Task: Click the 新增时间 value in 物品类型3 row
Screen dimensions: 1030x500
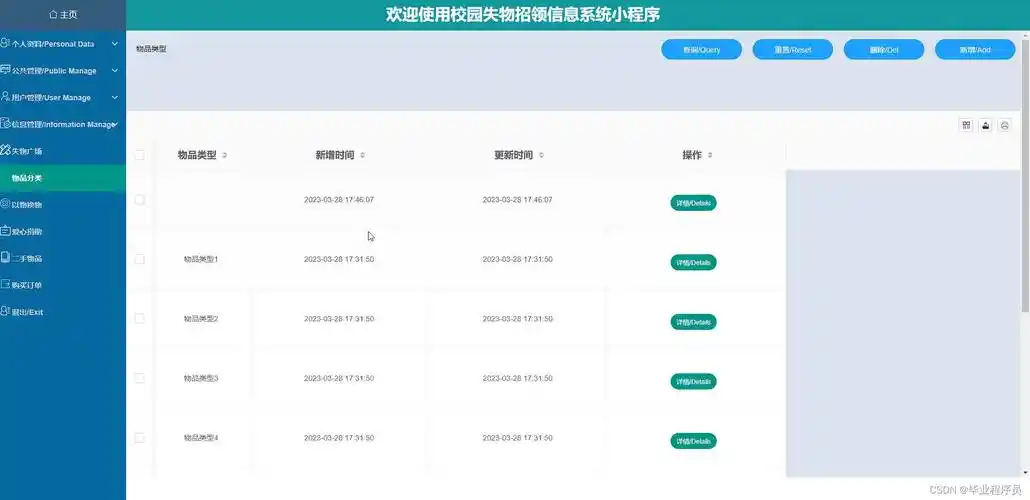Action: 339,378
